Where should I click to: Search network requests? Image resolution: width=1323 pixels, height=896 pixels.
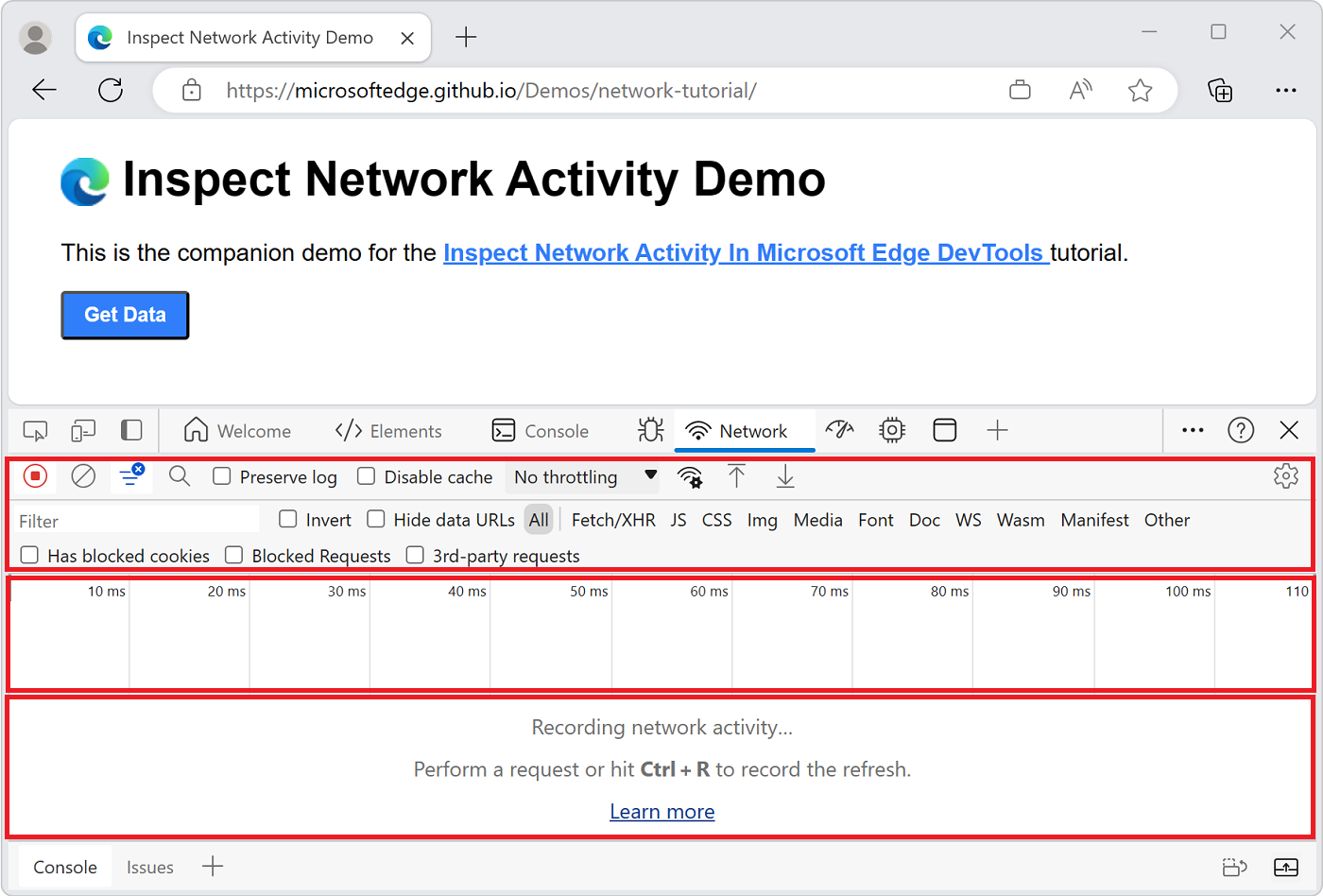pos(179,476)
